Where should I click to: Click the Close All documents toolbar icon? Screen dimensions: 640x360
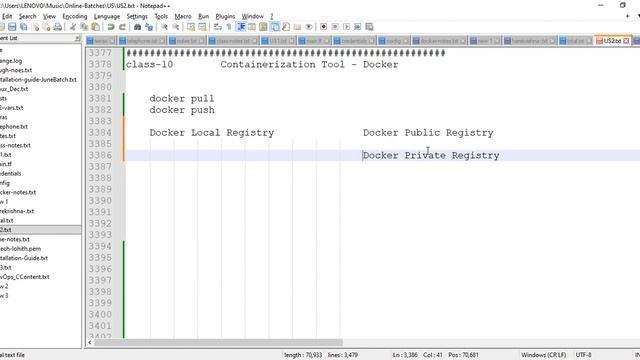pyautogui.click(x=47, y=27)
